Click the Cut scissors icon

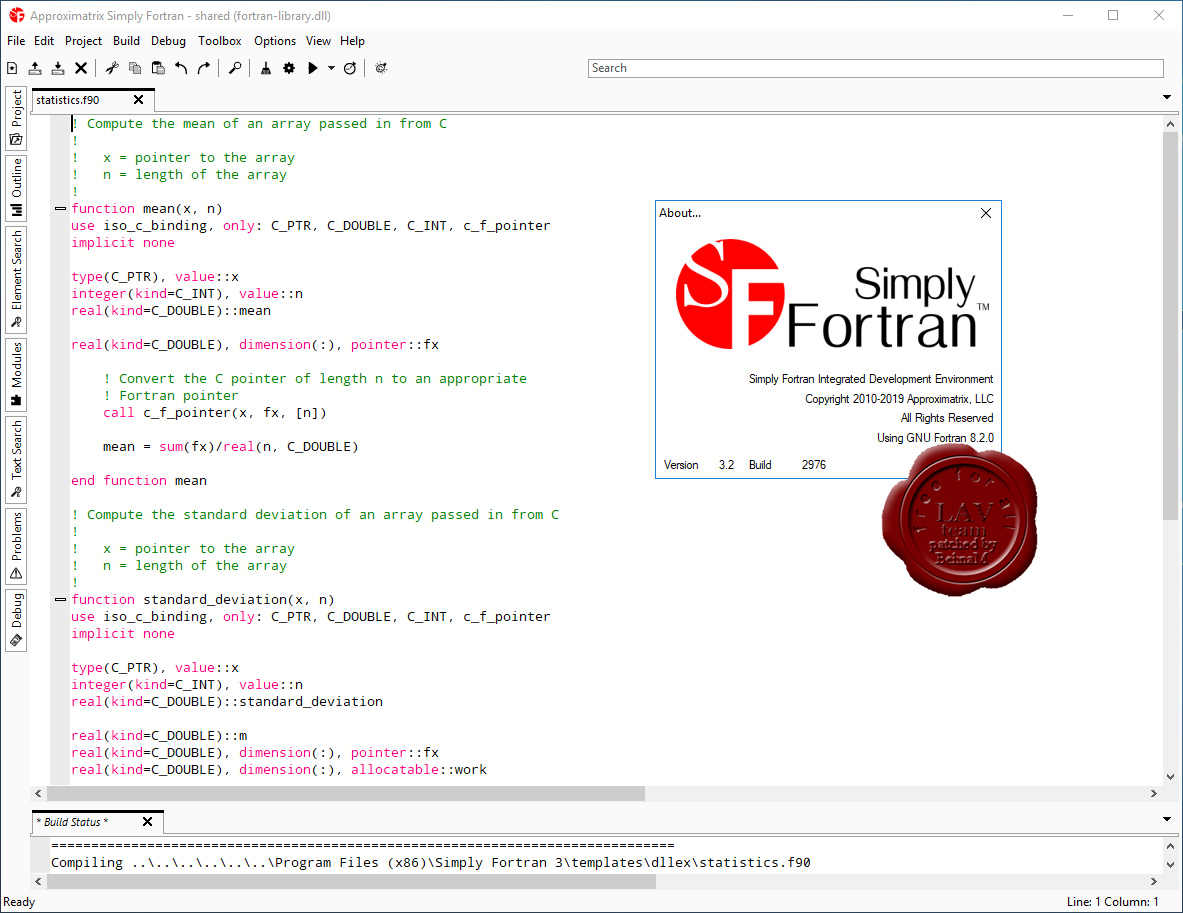tap(112, 69)
